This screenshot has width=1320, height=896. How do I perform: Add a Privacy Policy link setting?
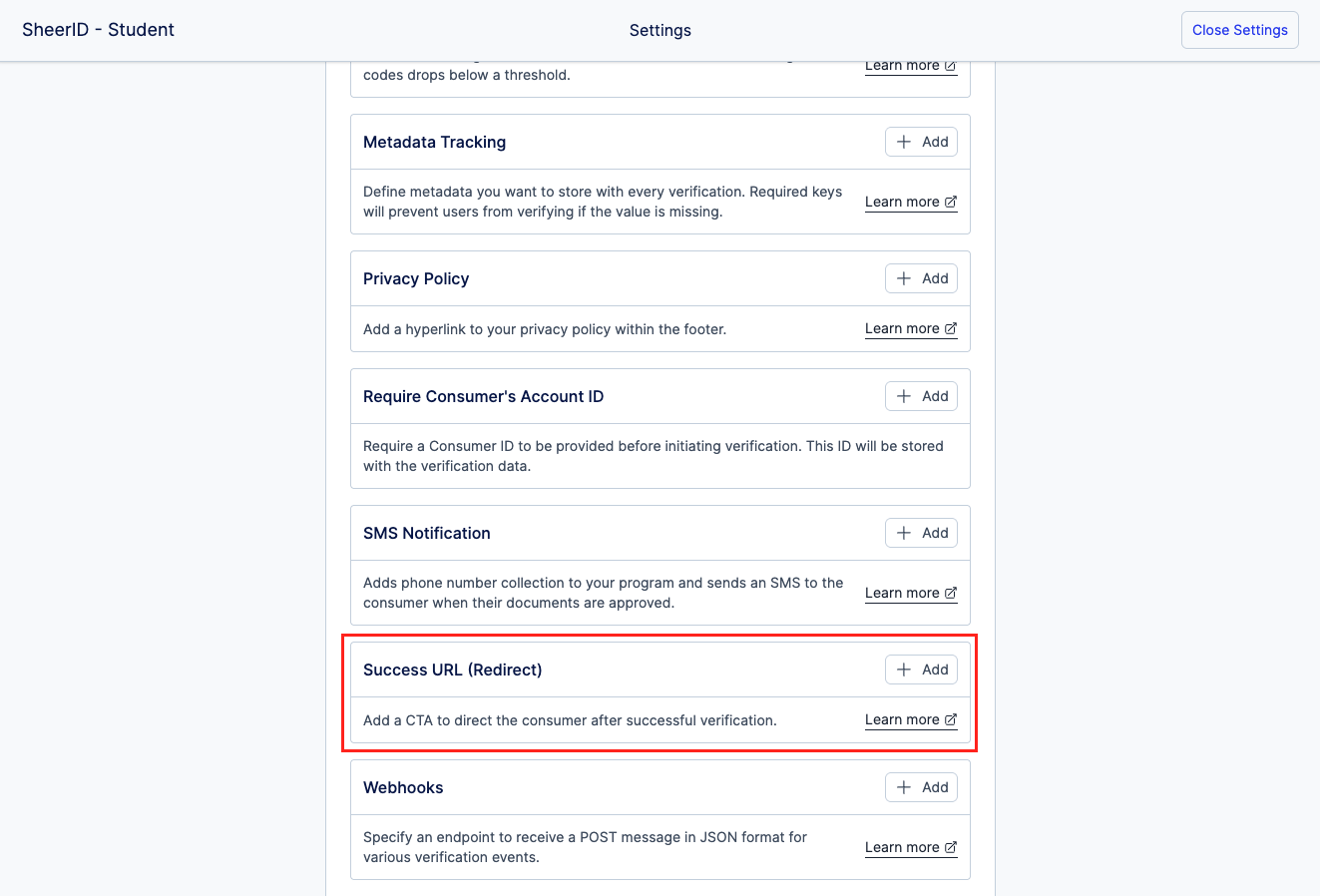tap(921, 278)
